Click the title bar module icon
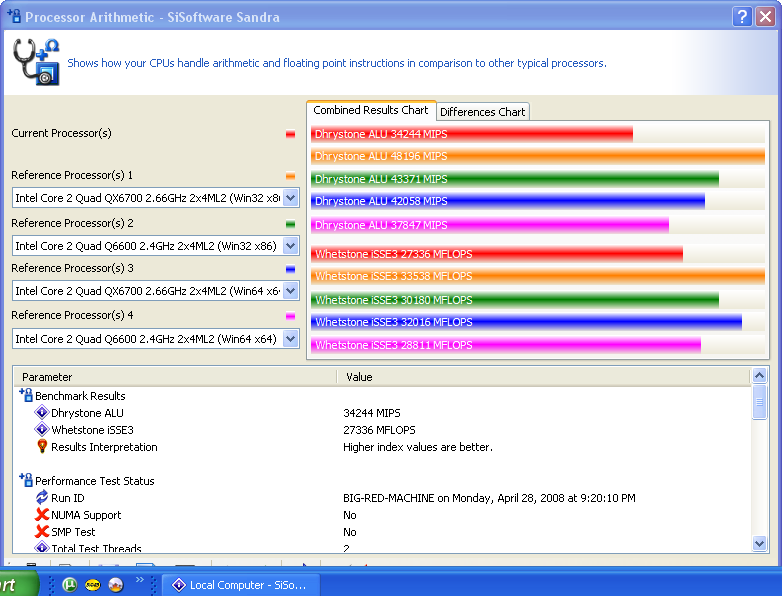The image size is (782, 596). (x=14, y=16)
